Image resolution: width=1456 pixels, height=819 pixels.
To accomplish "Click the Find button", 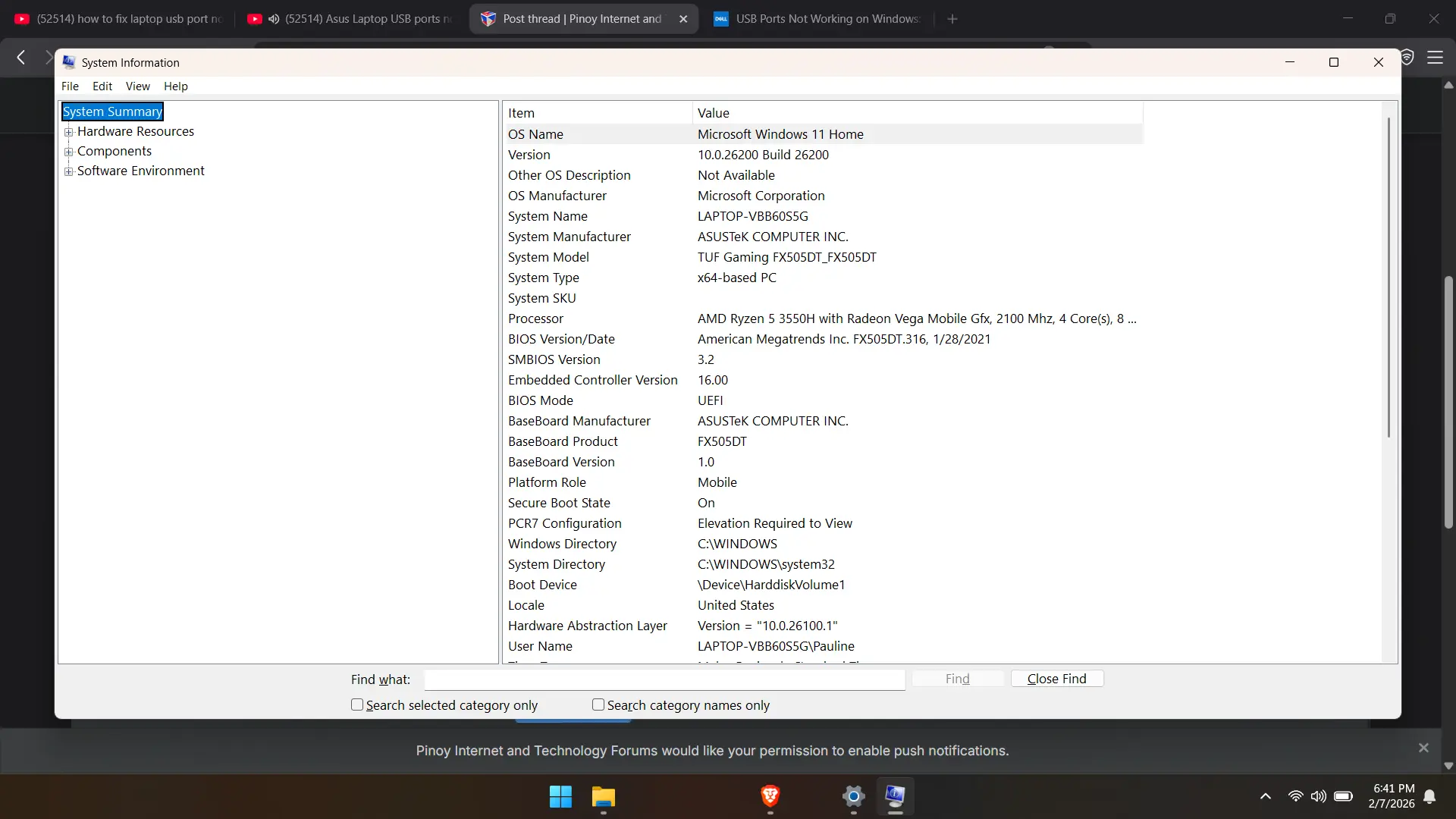I will tap(958, 679).
